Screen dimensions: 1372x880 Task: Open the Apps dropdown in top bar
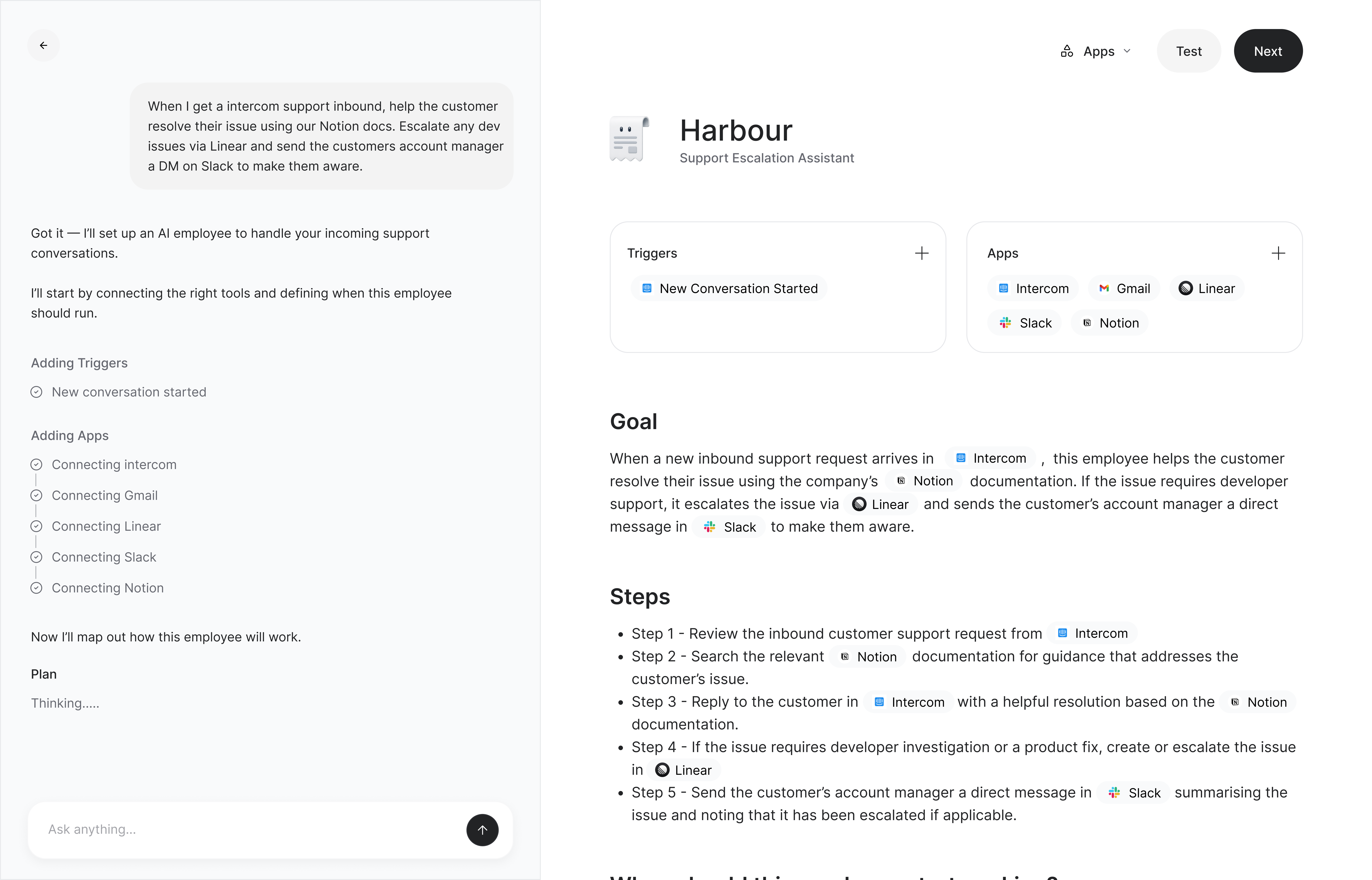(x=1095, y=51)
